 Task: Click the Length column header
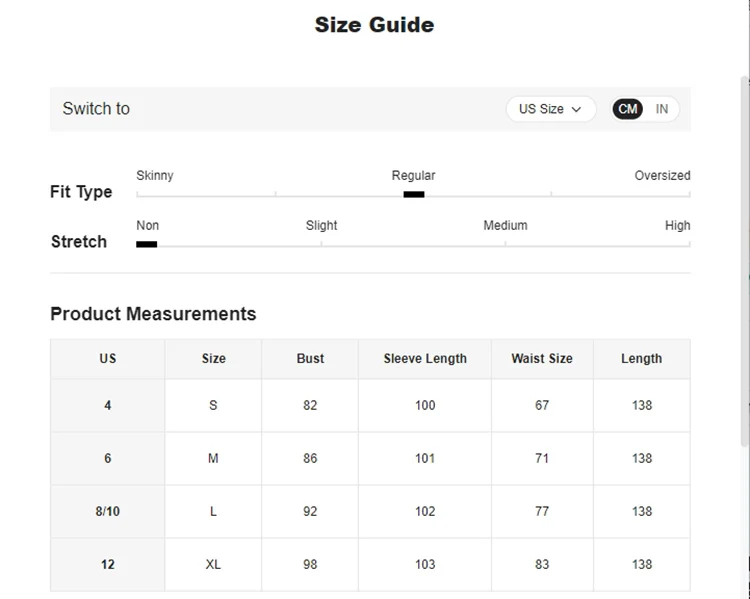pos(641,358)
